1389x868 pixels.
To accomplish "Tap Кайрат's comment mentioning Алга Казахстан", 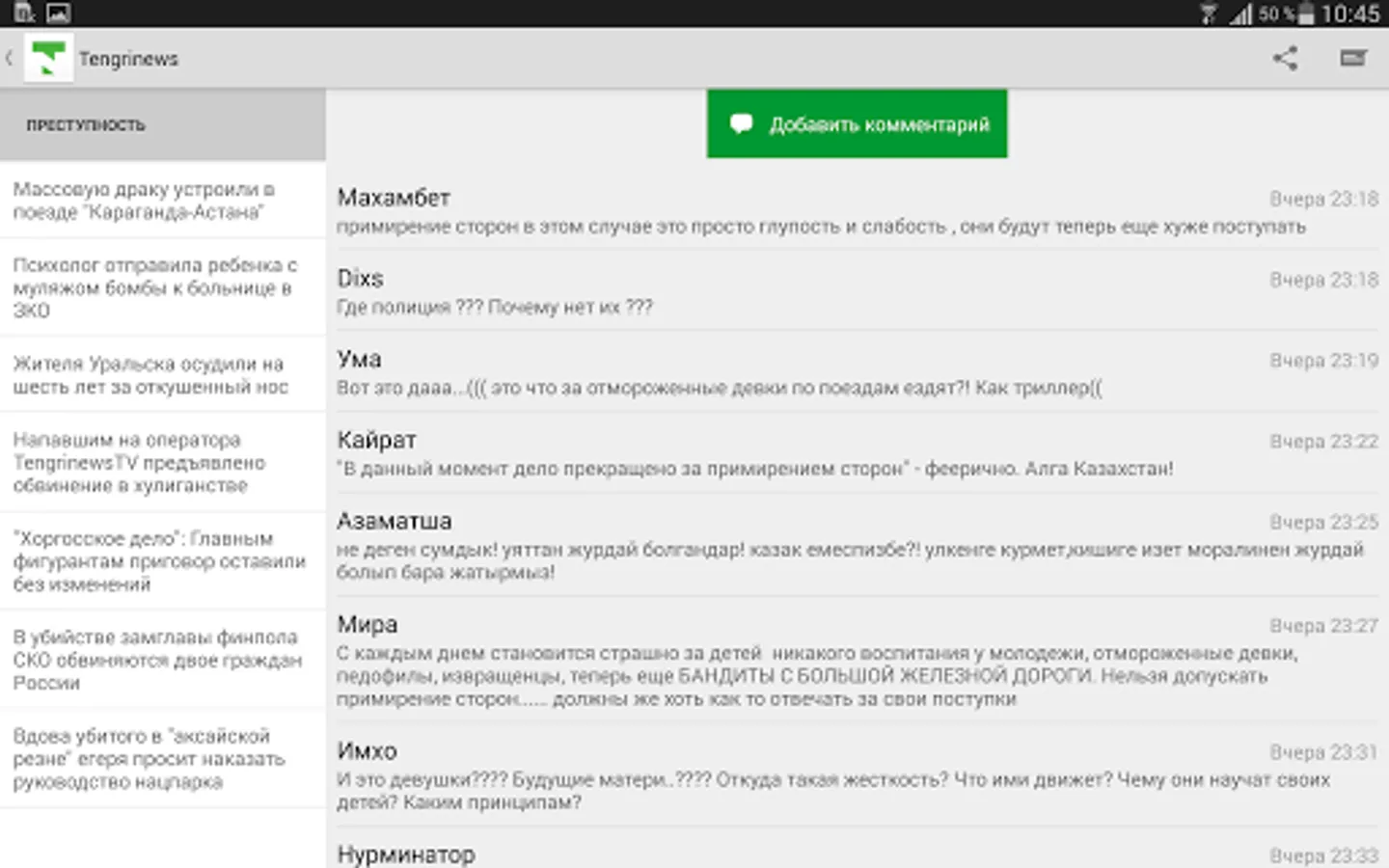I will tap(754, 469).
